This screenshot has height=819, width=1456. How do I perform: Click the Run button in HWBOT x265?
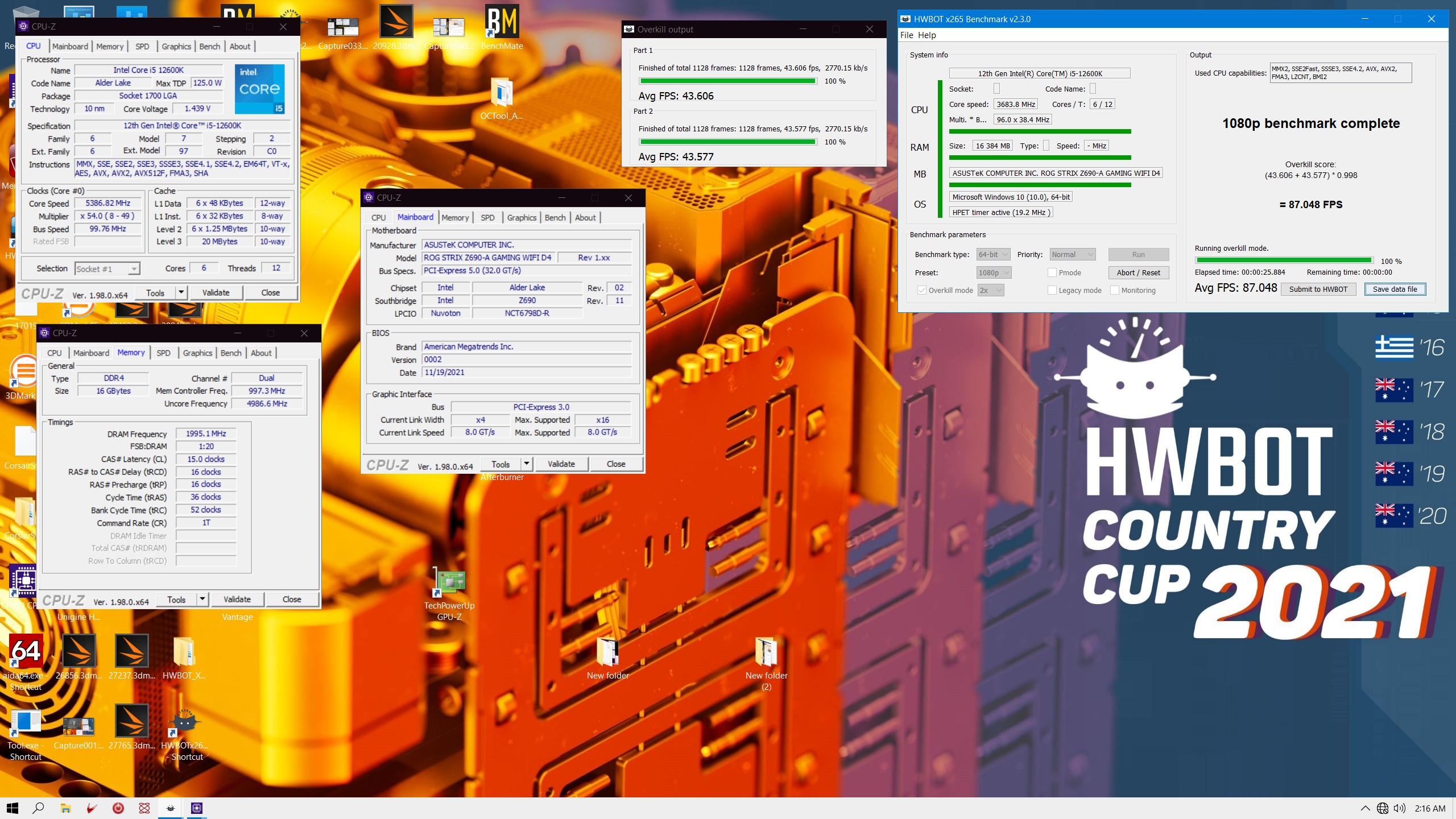[x=1139, y=254]
